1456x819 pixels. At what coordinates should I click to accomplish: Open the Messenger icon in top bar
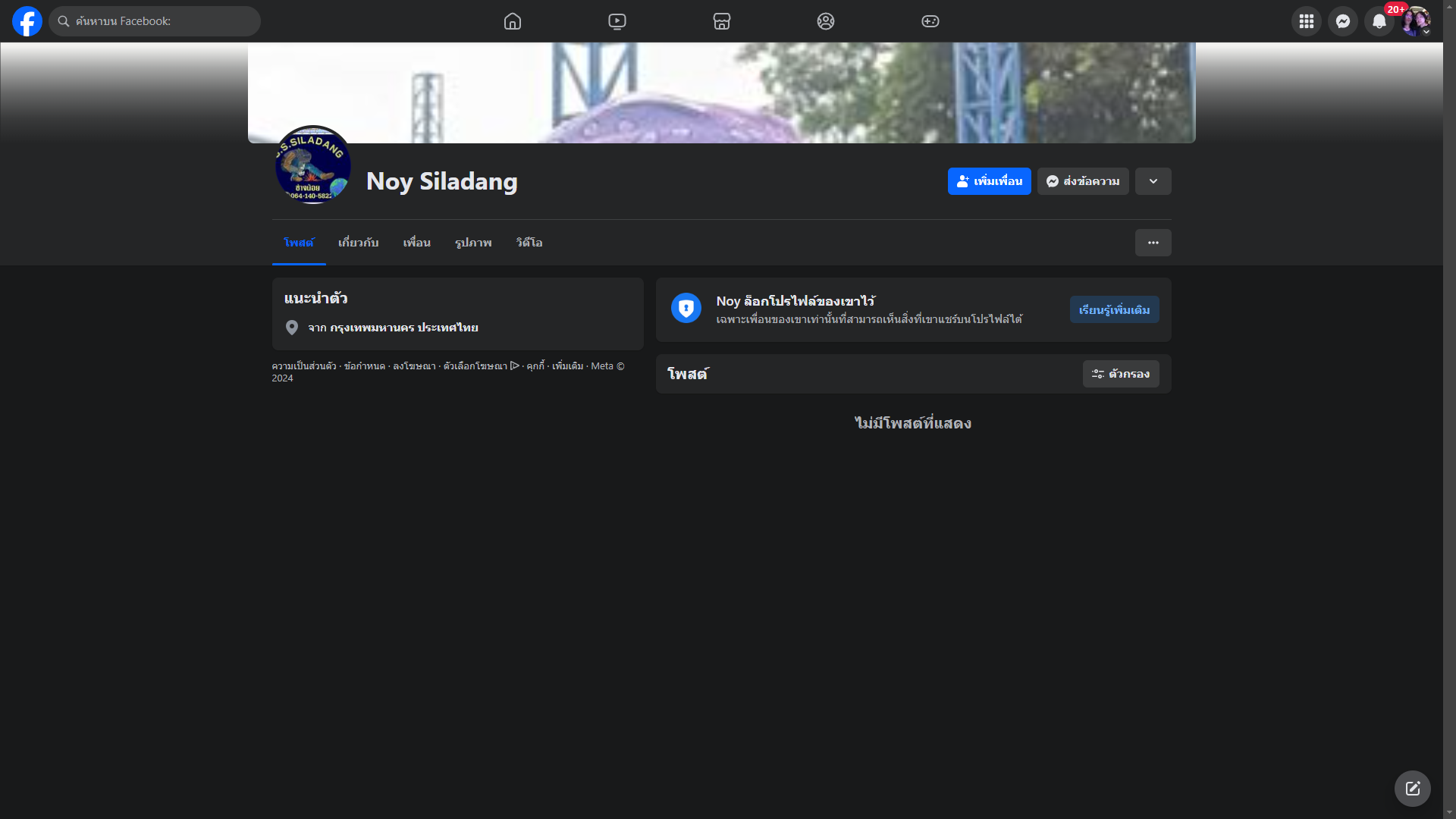click(1343, 21)
